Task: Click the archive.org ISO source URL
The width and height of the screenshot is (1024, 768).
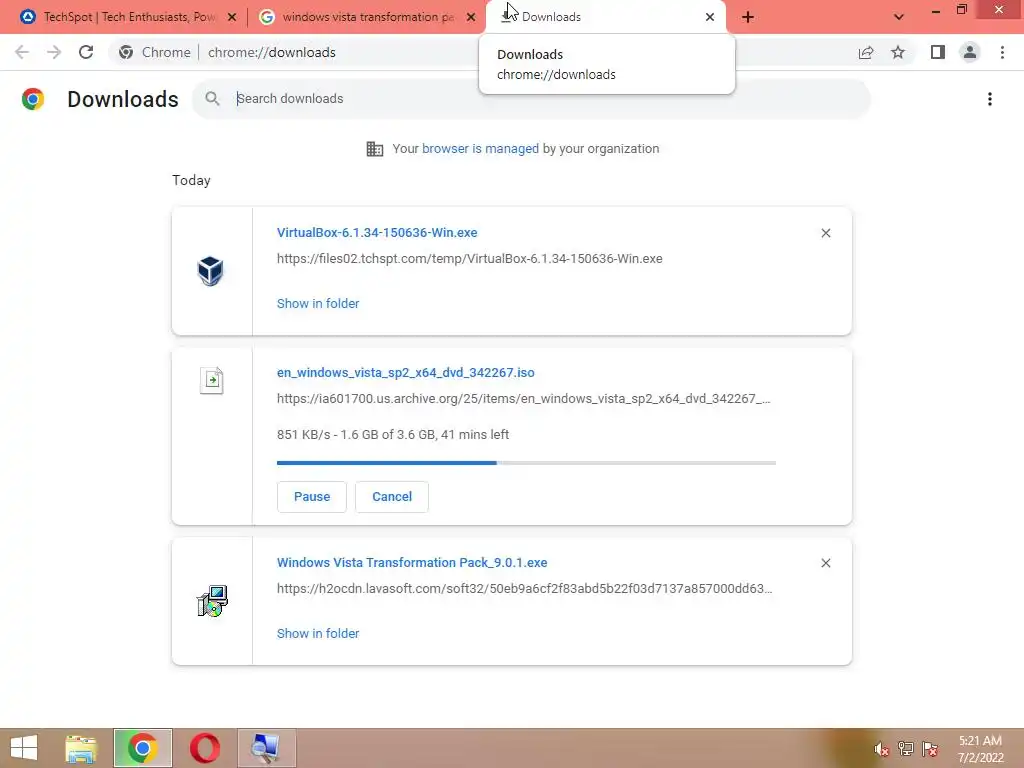Action: tap(524, 399)
